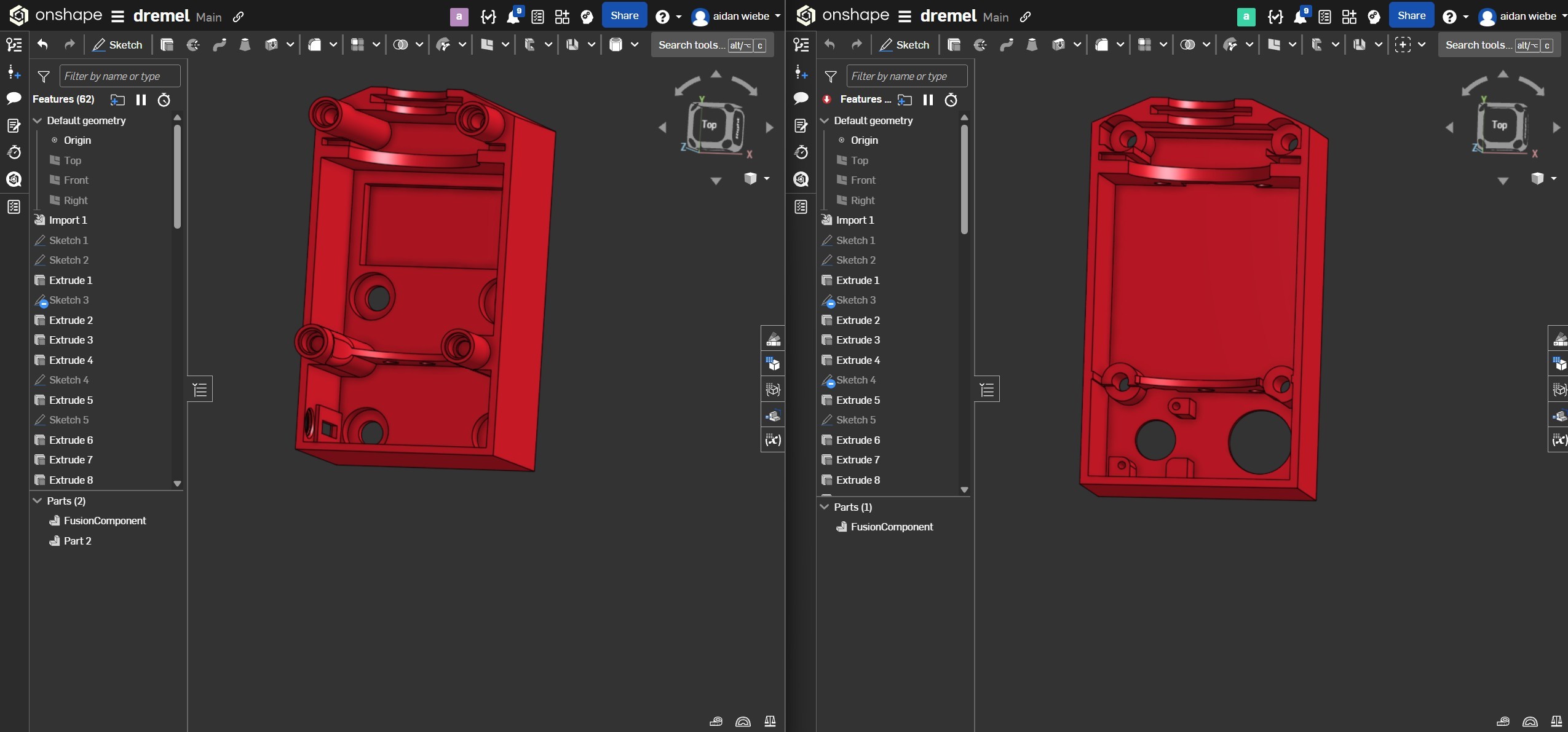Click Revolve tool in left window toolbar
Viewport: 1568px width, 732px height.
[x=193, y=45]
